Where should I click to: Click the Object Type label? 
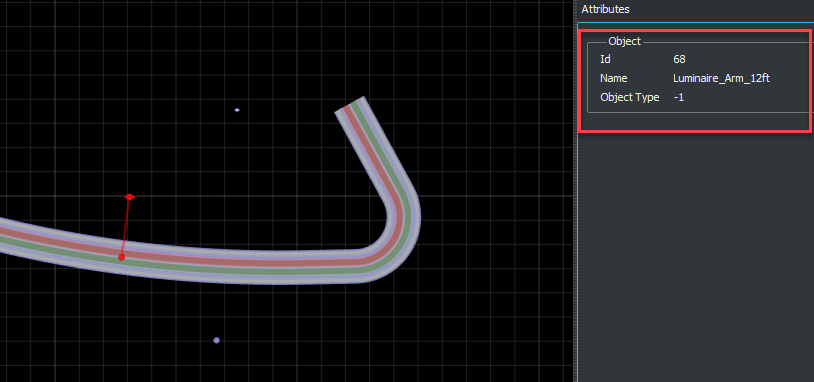pos(630,97)
